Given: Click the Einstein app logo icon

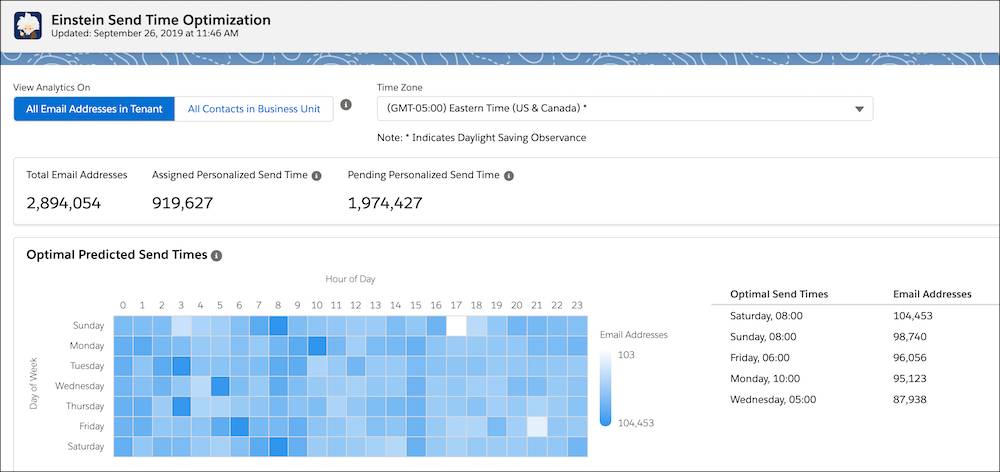Looking at the screenshot, I should tap(27, 26).
